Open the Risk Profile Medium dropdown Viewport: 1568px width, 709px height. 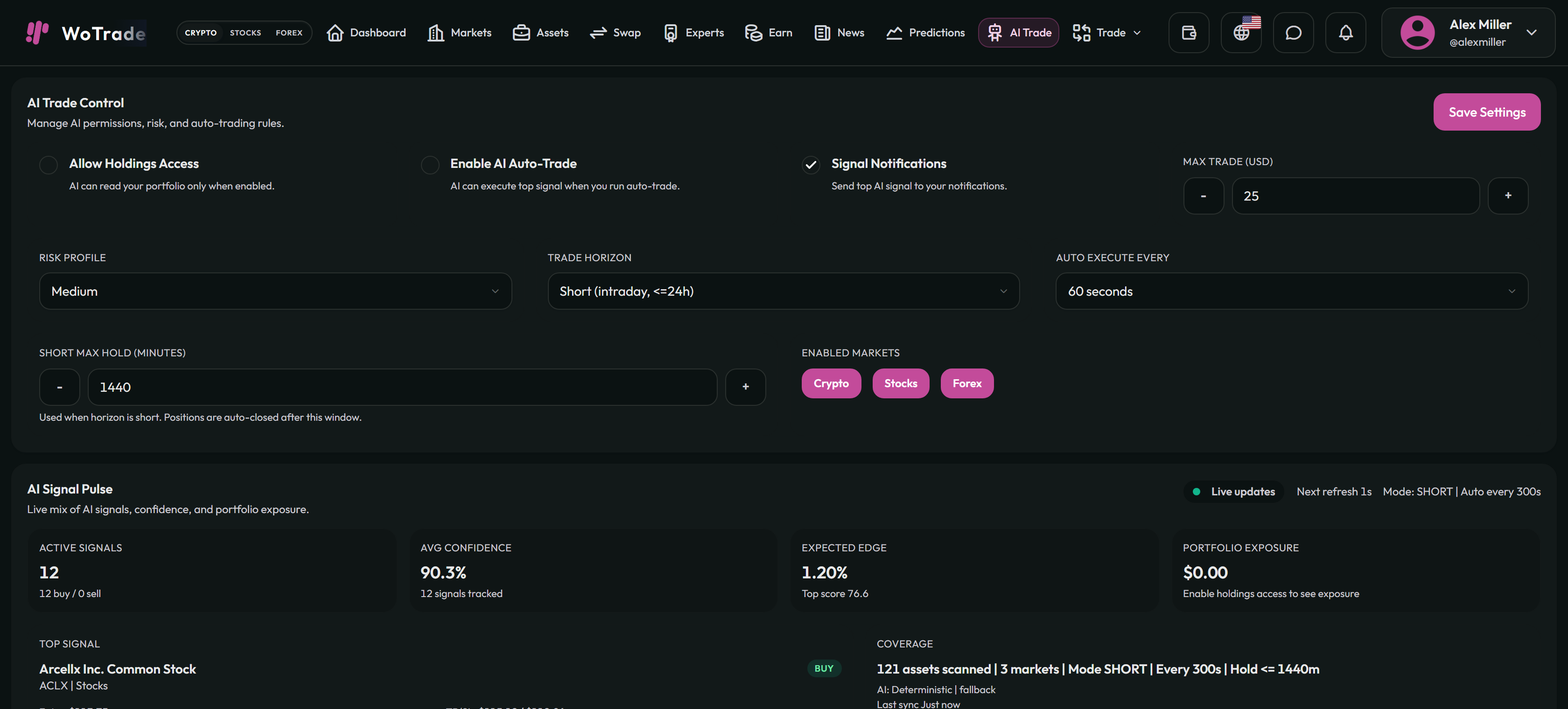(x=275, y=292)
